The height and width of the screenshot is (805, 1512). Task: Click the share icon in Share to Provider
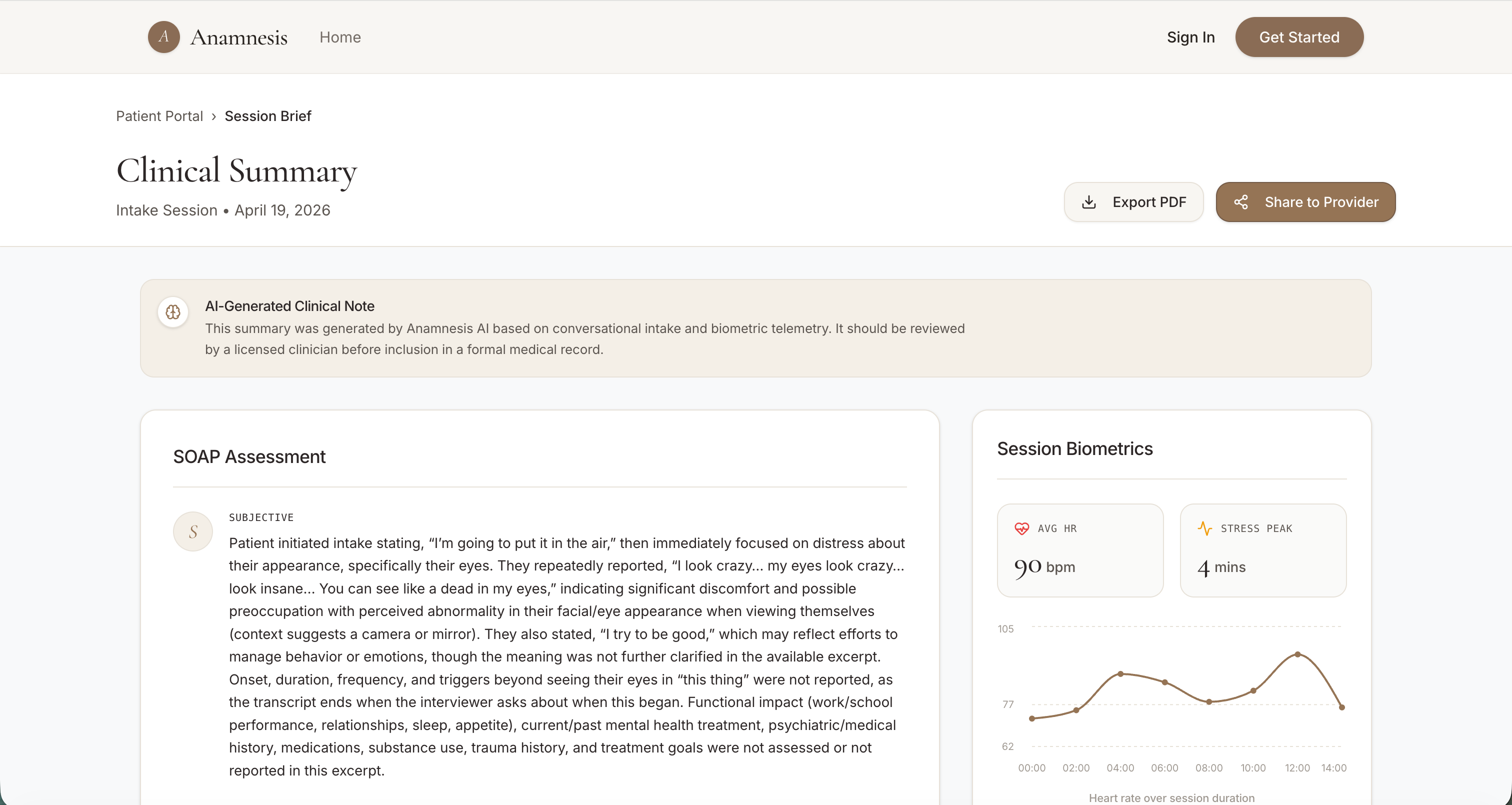click(x=1241, y=202)
